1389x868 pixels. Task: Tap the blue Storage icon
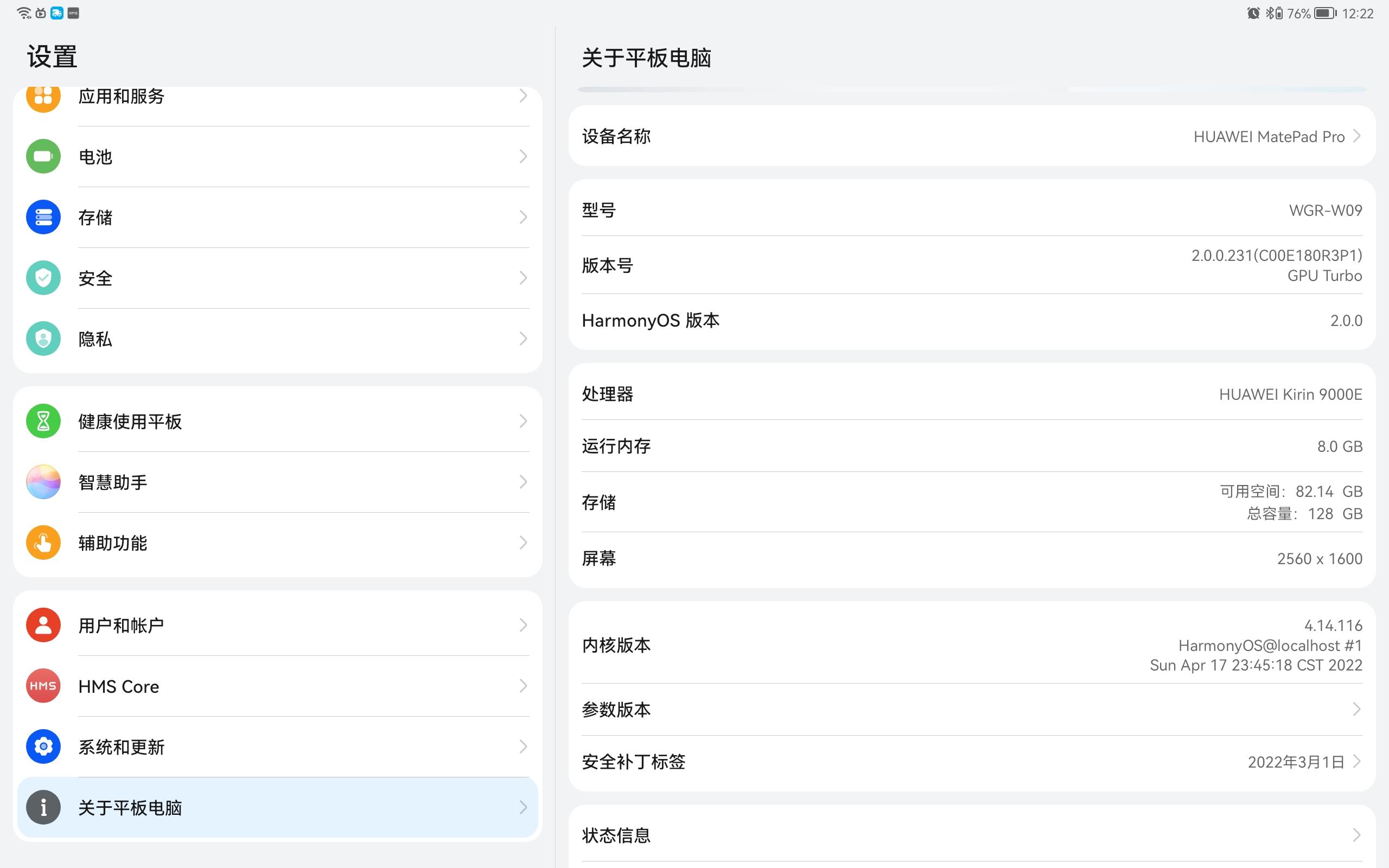tap(43, 217)
